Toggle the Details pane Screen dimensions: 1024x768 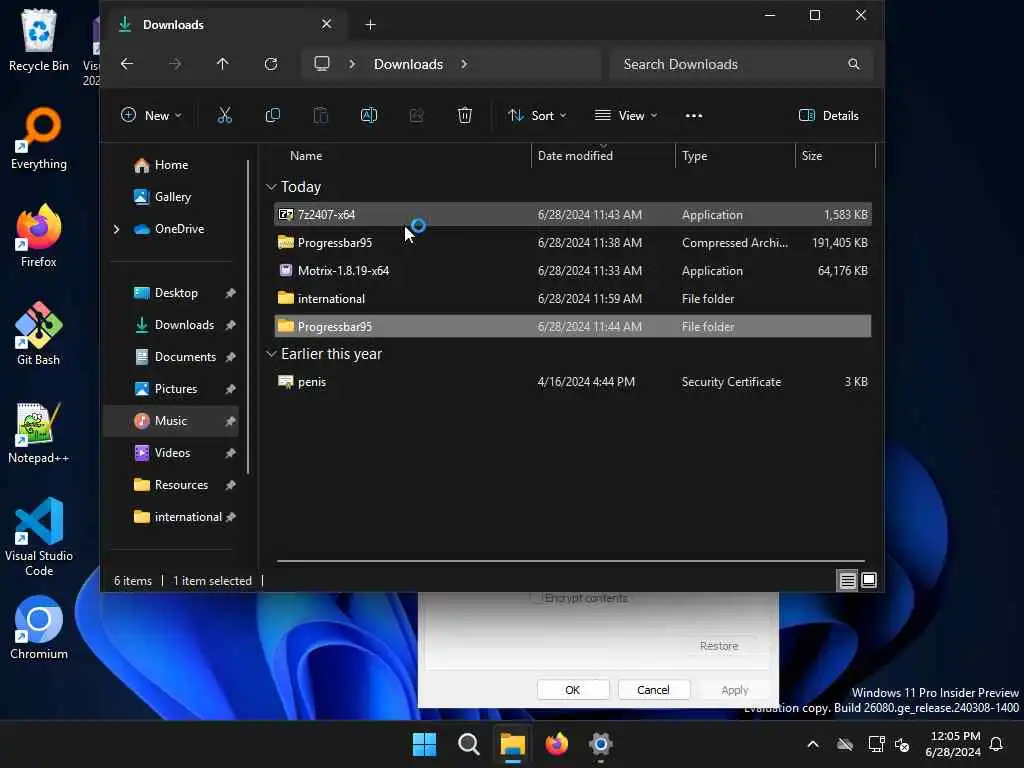tap(829, 116)
